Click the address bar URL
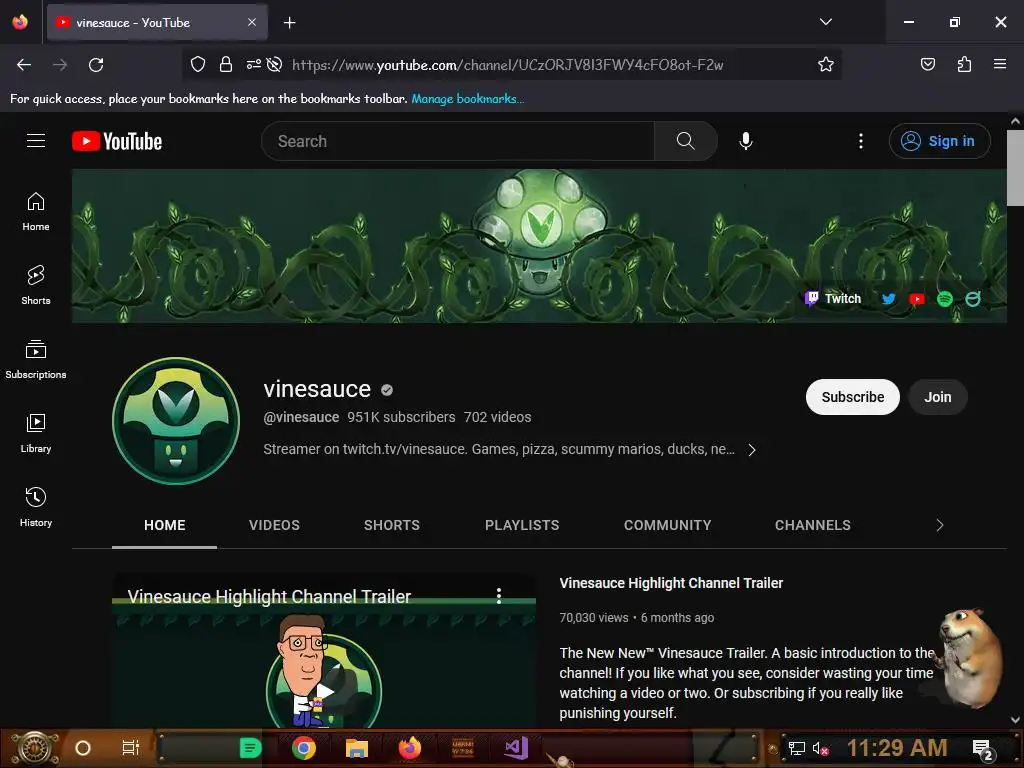Image resolution: width=1024 pixels, height=768 pixels. [x=507, y=65]
